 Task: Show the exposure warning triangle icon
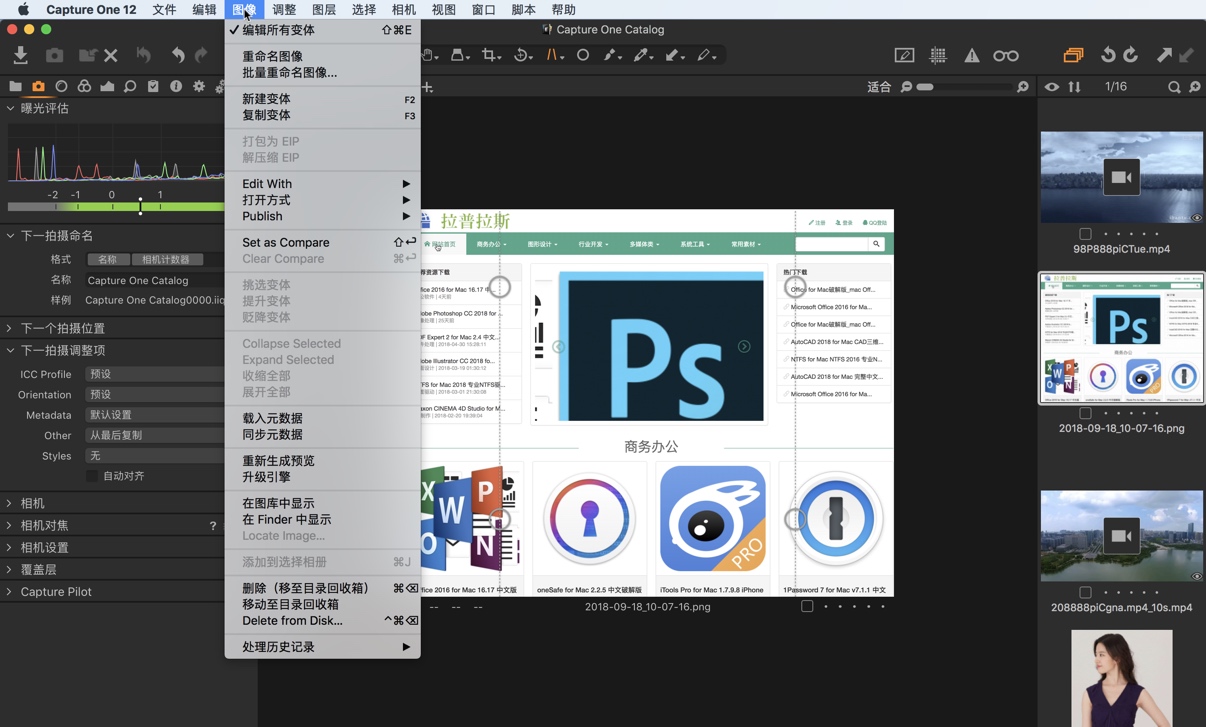click(x=971, y=56)
